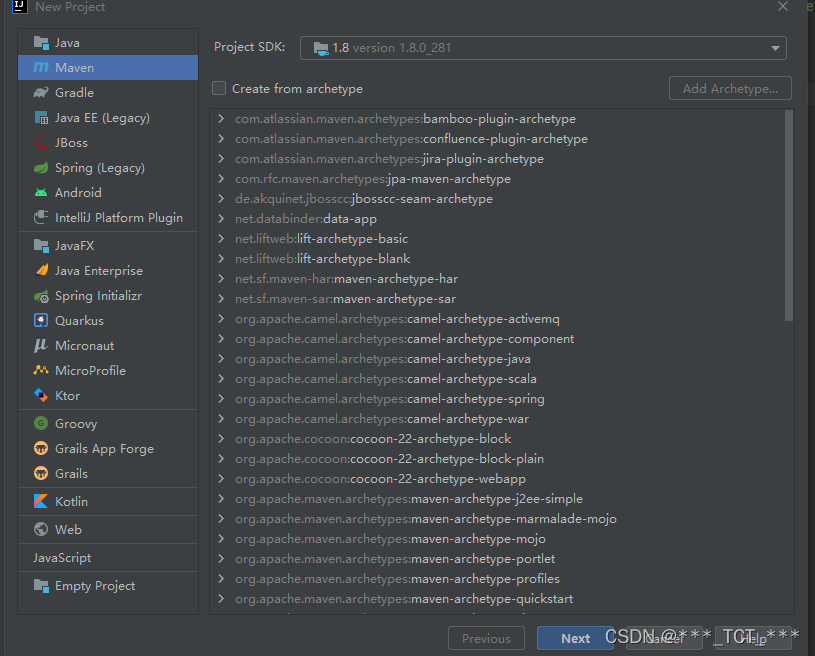Click the JavaFX folder icon

pos(41,245)
